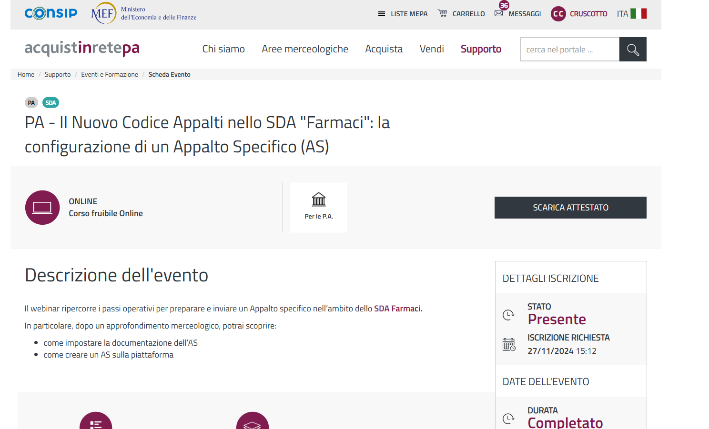The image size is (709, 429).
Task: Open the Carrello shopping cart
Action: [442, 14]
